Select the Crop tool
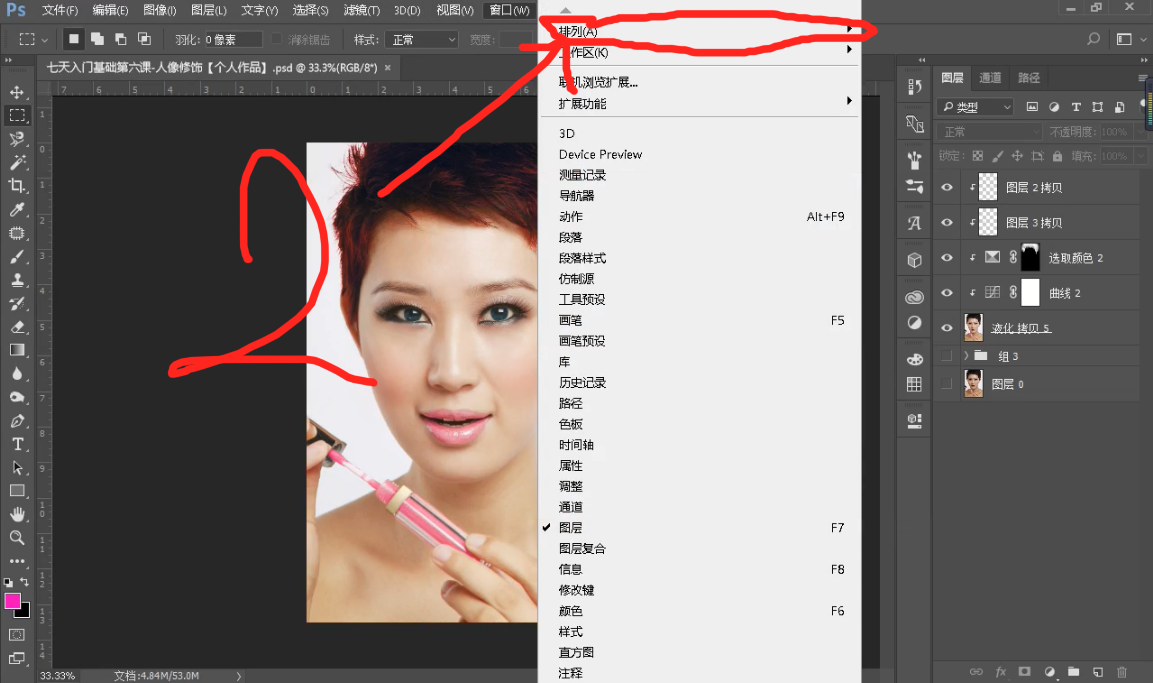 click(x=17, y=186)
